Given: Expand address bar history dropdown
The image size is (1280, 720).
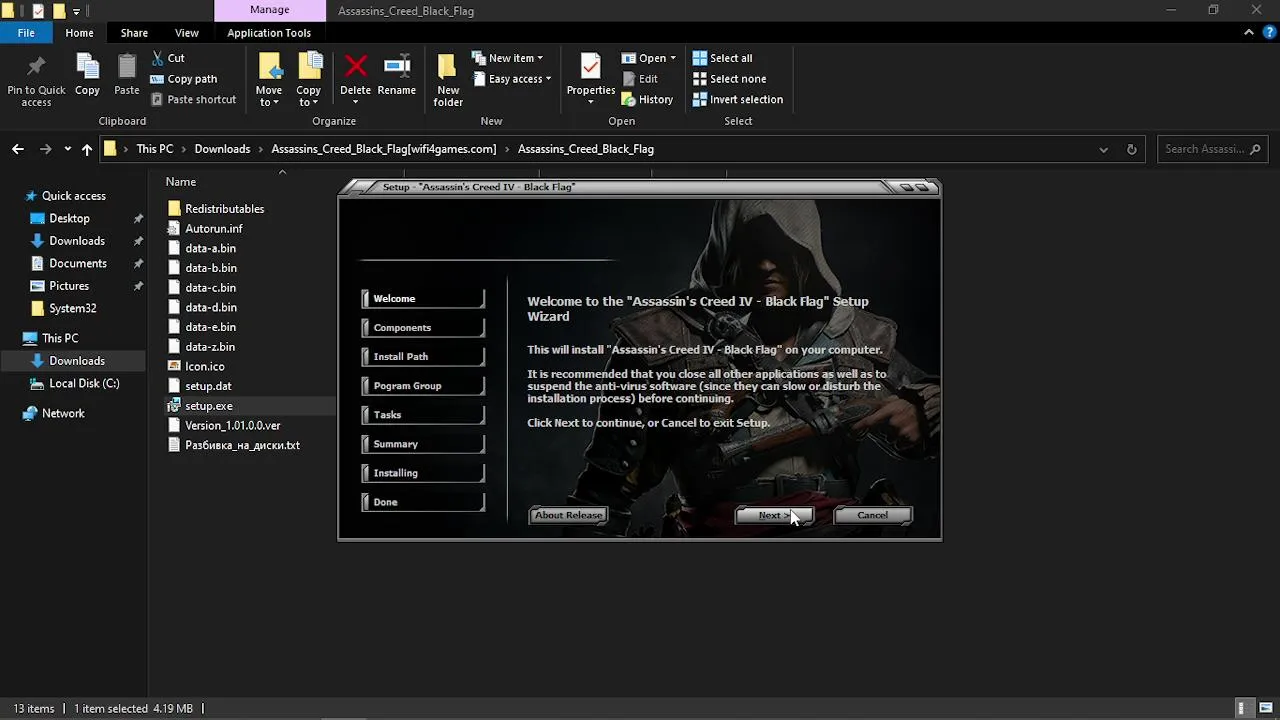Looking at the screenshot, I should (1103, 149).
